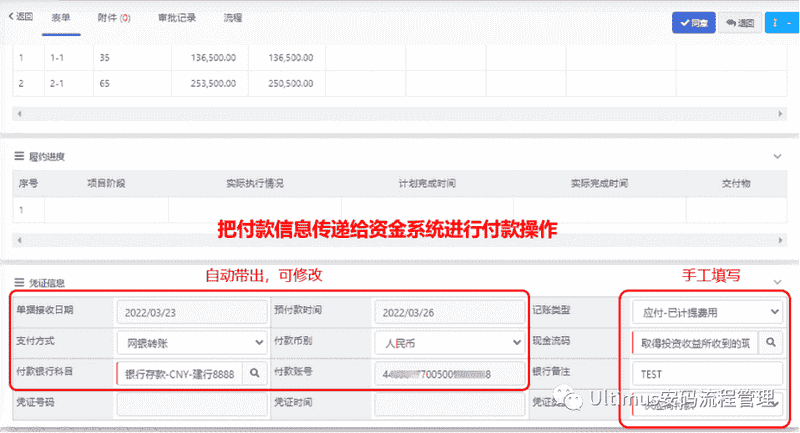The width and height of the screenshot is (800, 433).
Task: Open the 记账类型 dropdown
Action: [707, 312]
